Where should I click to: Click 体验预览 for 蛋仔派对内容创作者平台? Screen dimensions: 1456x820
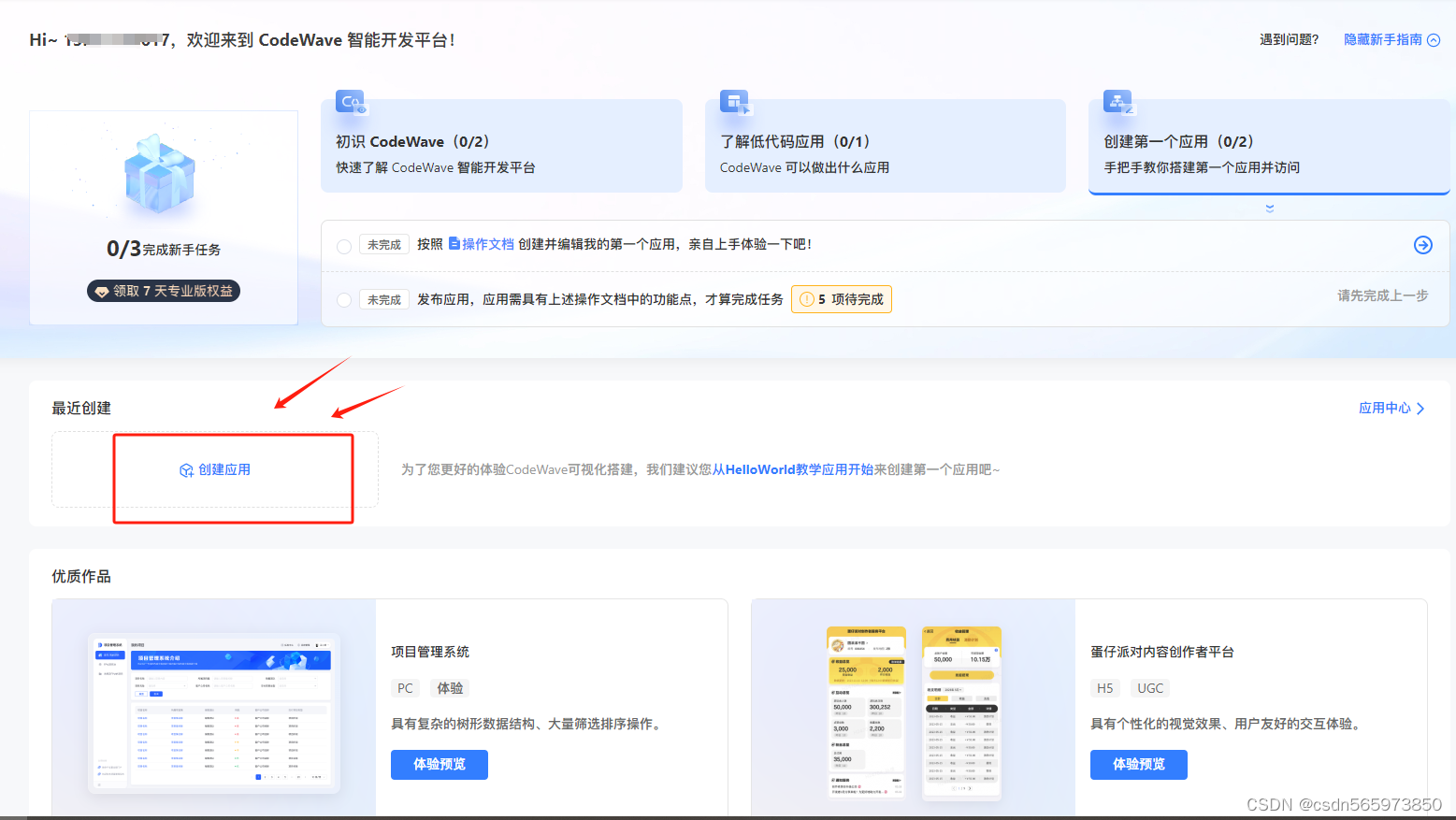pos(1139,764)
